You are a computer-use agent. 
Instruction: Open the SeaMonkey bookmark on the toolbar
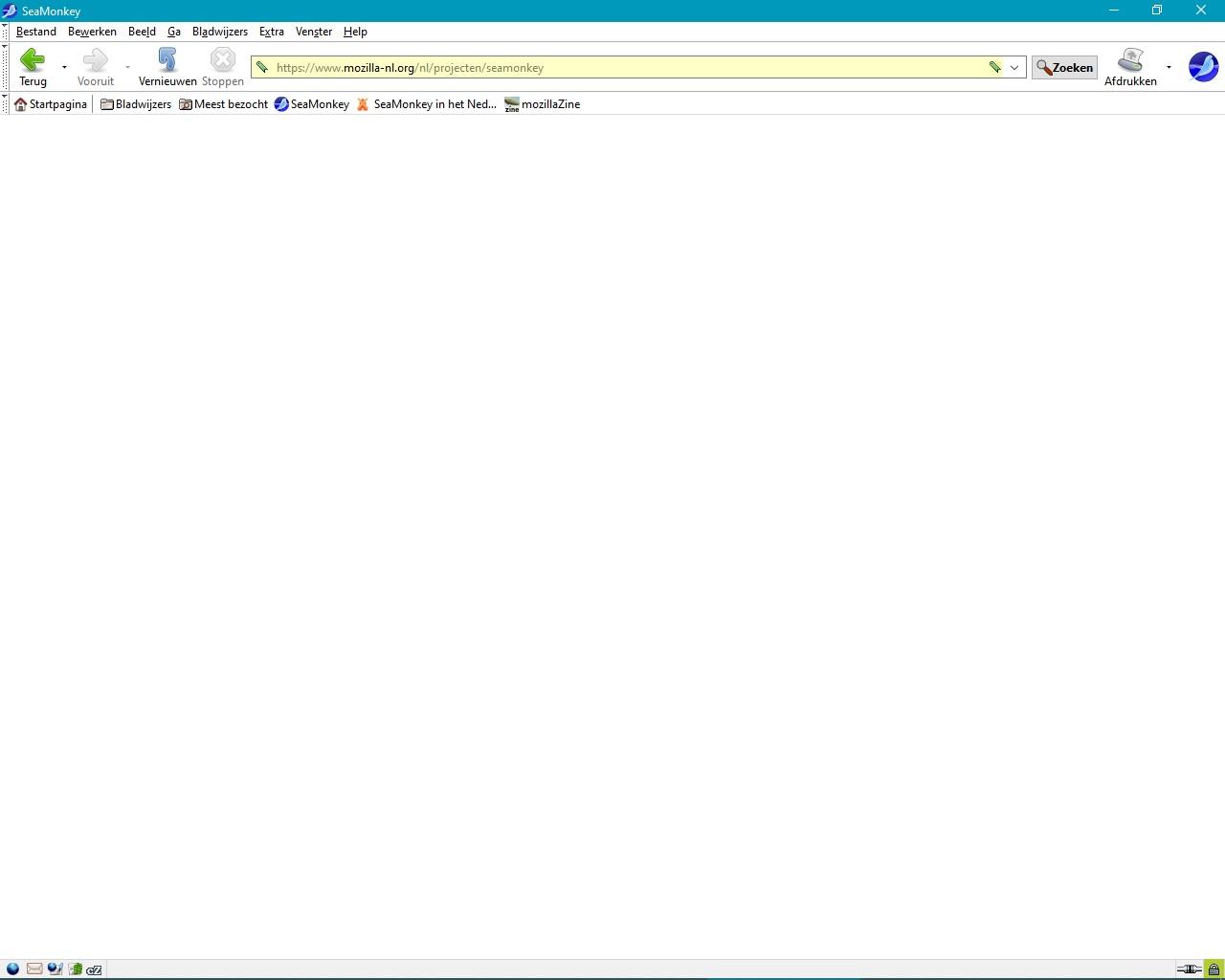311,104
